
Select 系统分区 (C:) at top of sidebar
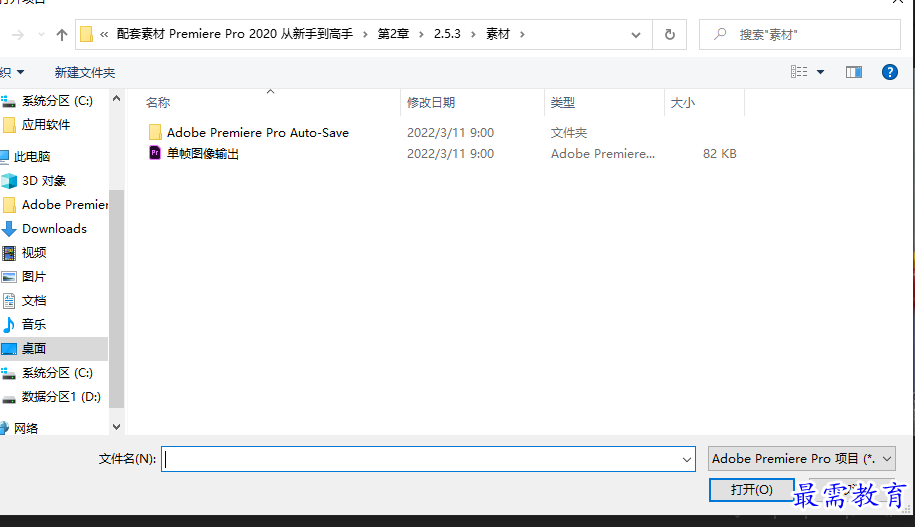pos(57,101)
